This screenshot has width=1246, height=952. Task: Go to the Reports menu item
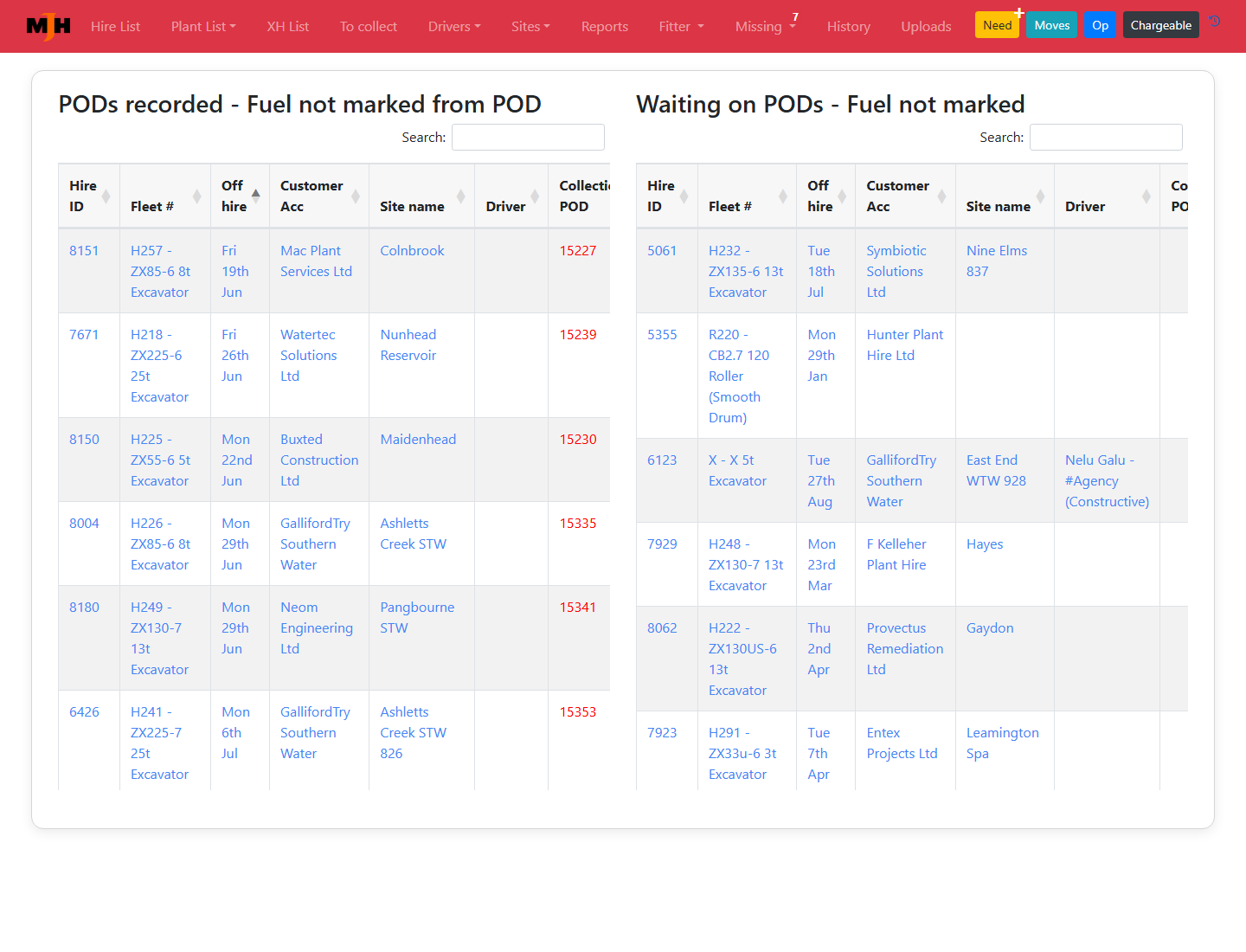click(605, 27)
